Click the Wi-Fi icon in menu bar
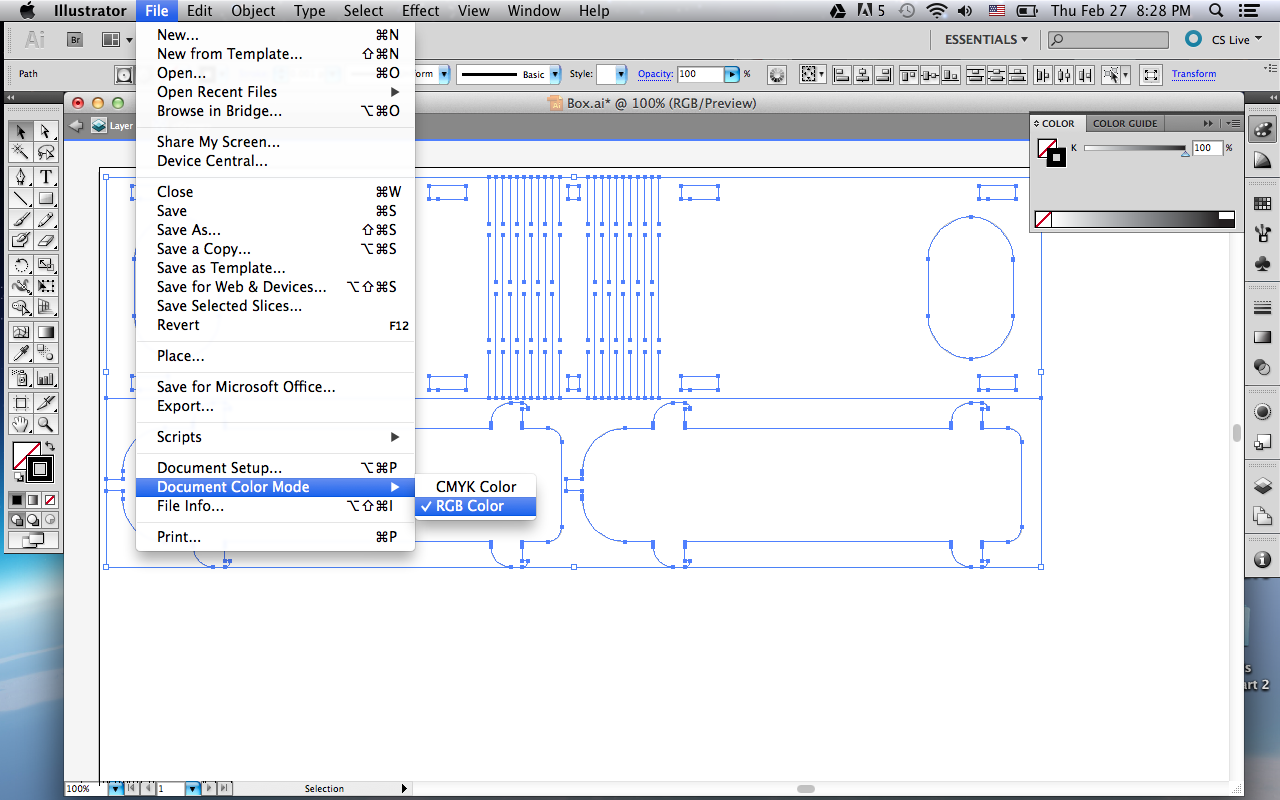The image size is (1280, 800). point(936,11)
